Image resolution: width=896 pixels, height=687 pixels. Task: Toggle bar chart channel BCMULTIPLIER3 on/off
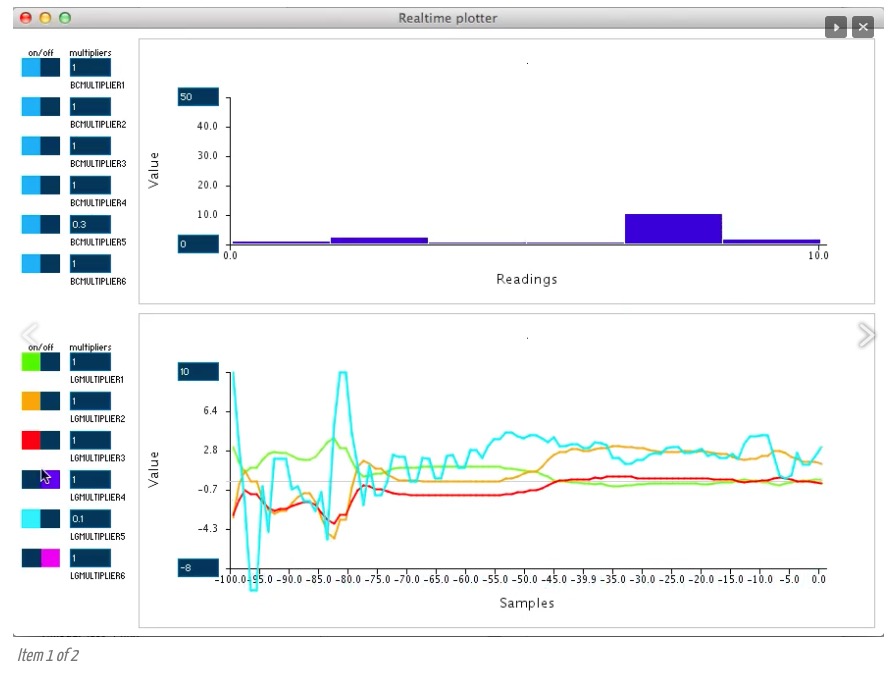[41, 146]
